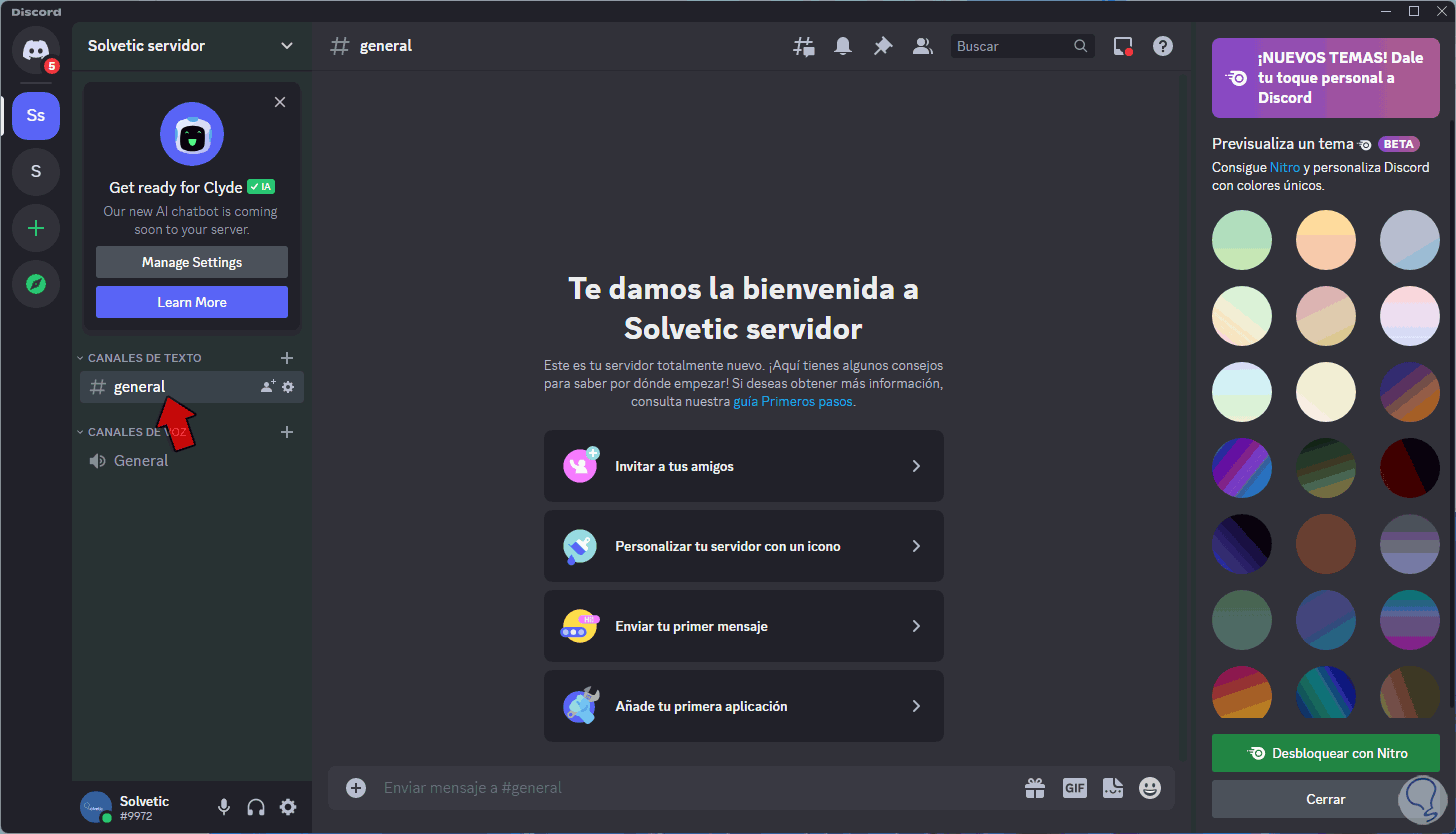Click the search magnifier icon

coord(1080,46)
